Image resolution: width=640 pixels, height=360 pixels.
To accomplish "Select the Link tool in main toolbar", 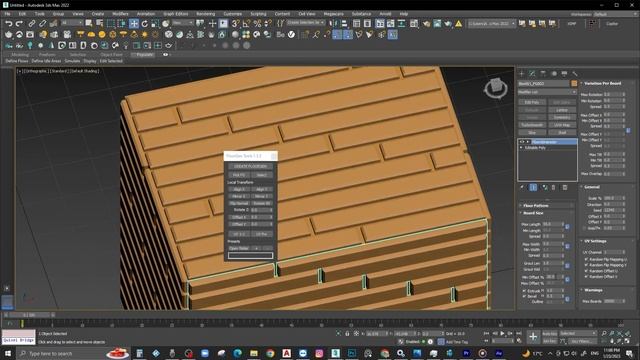I will 31,24.
